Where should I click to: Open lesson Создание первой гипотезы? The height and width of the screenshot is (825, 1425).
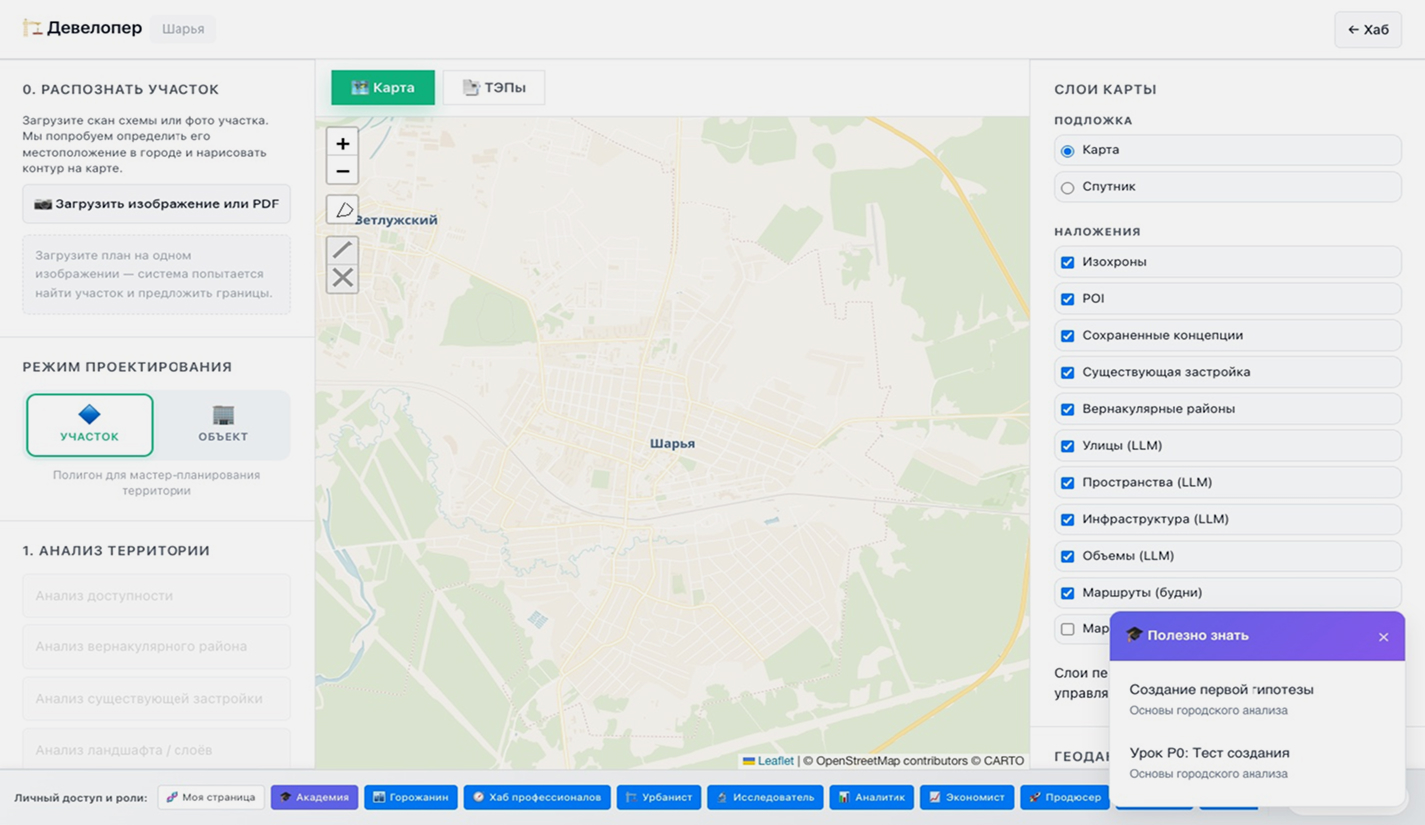click(1221, 690)
